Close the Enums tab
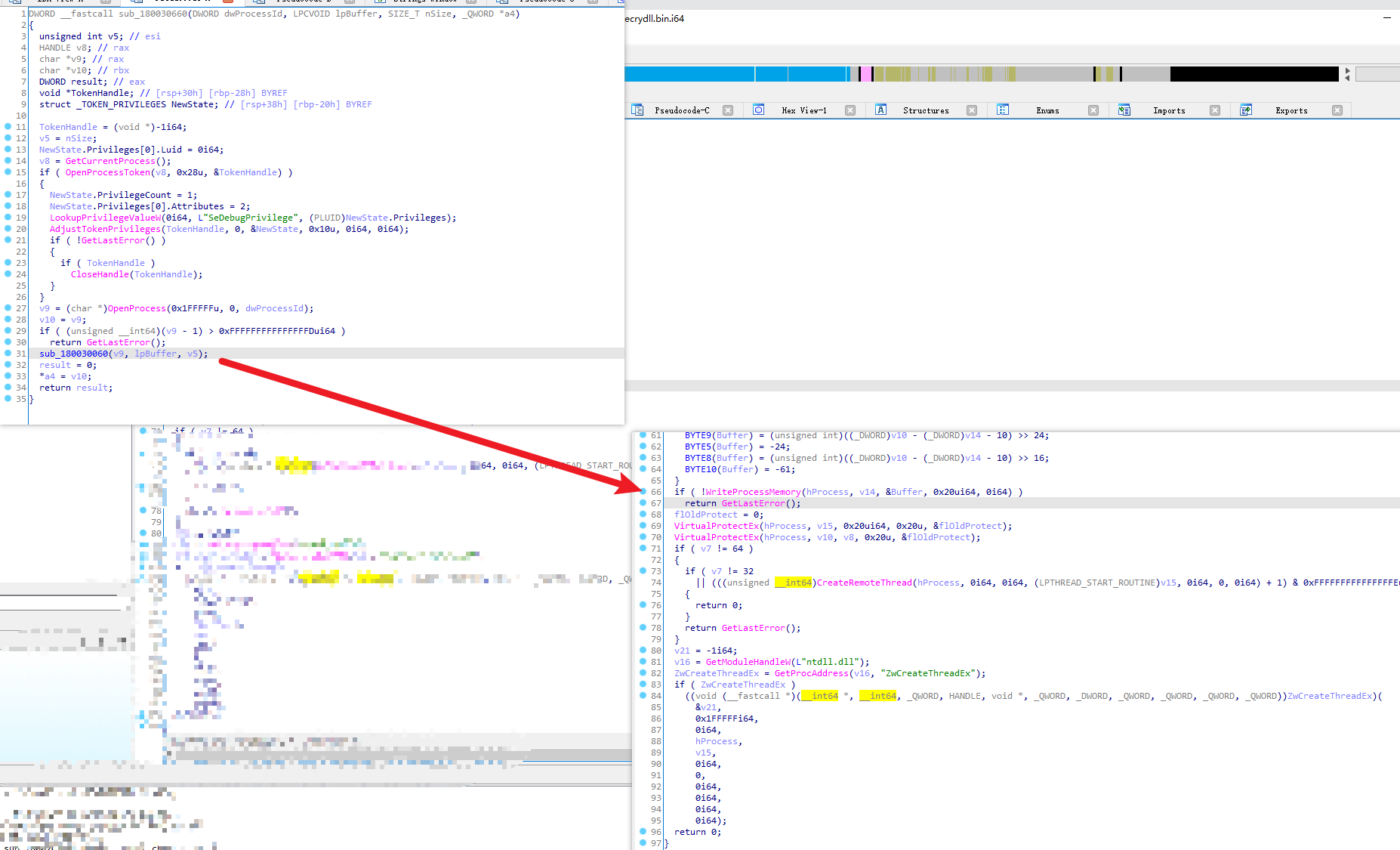The height and width of the screenshot is (850, 1400). (1093, 110)
